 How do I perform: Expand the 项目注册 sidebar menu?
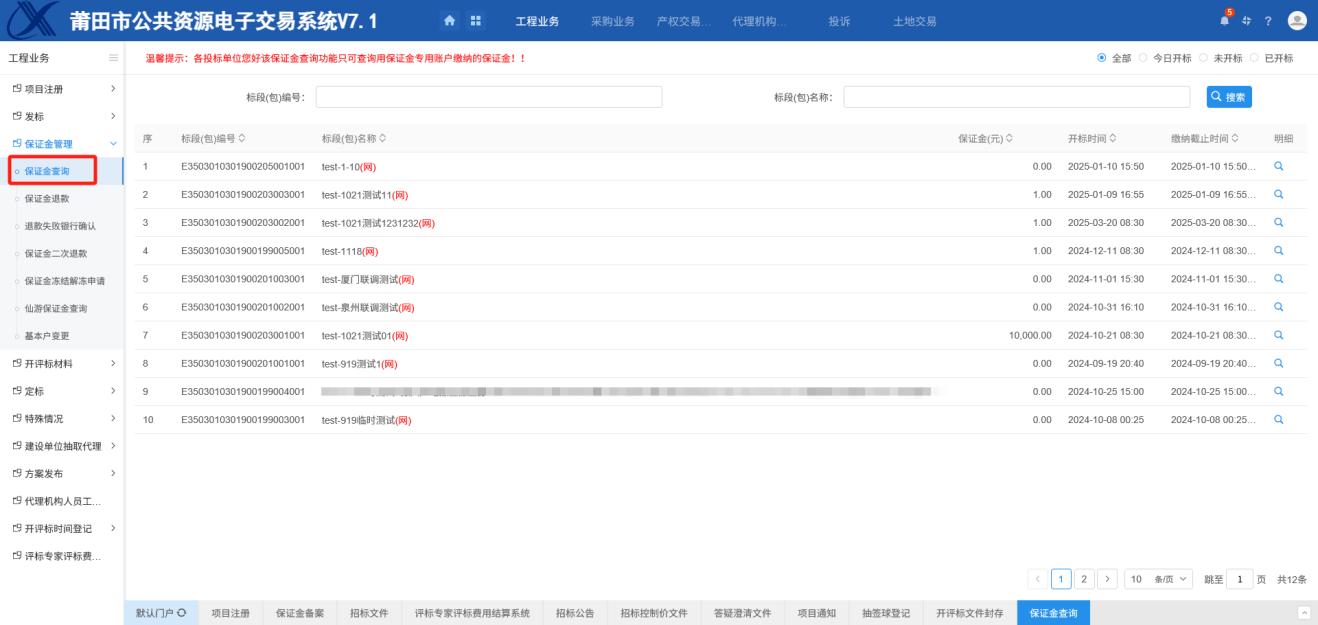click(x=62, y=89)
